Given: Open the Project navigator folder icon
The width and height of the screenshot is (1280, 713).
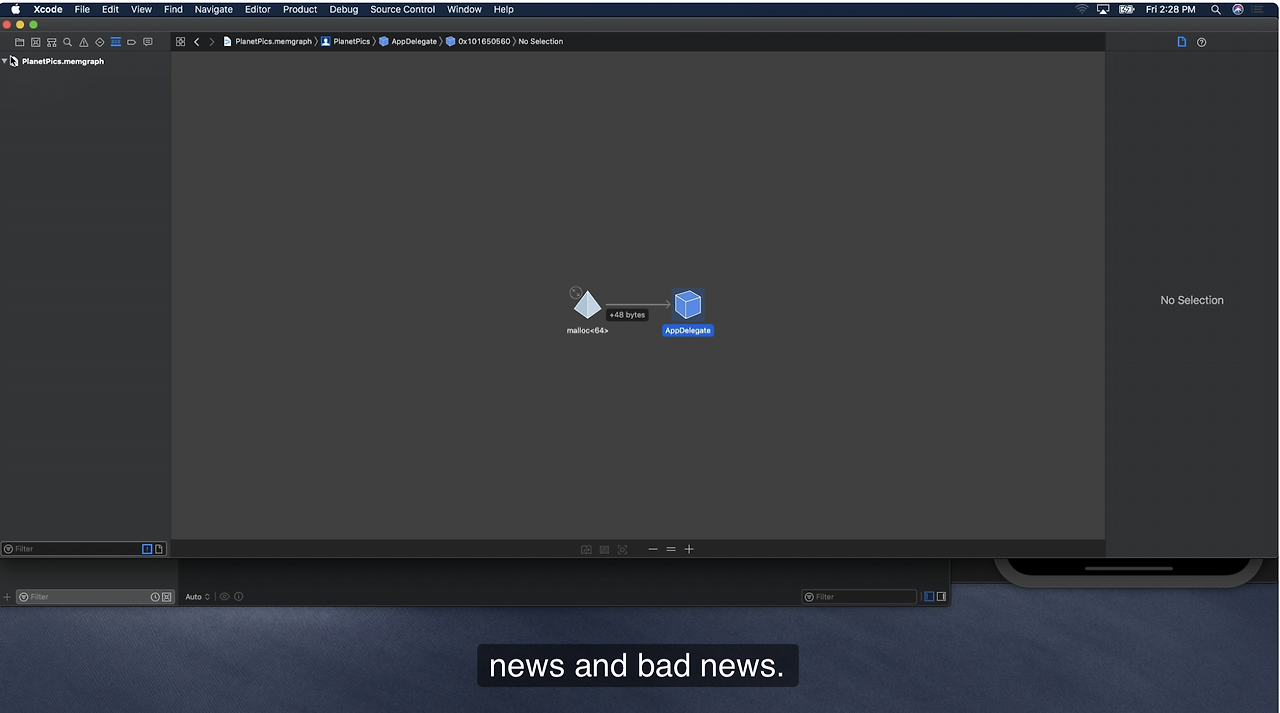Looking at the screenshot, I should pyautogui.click(x=19, y=42).
